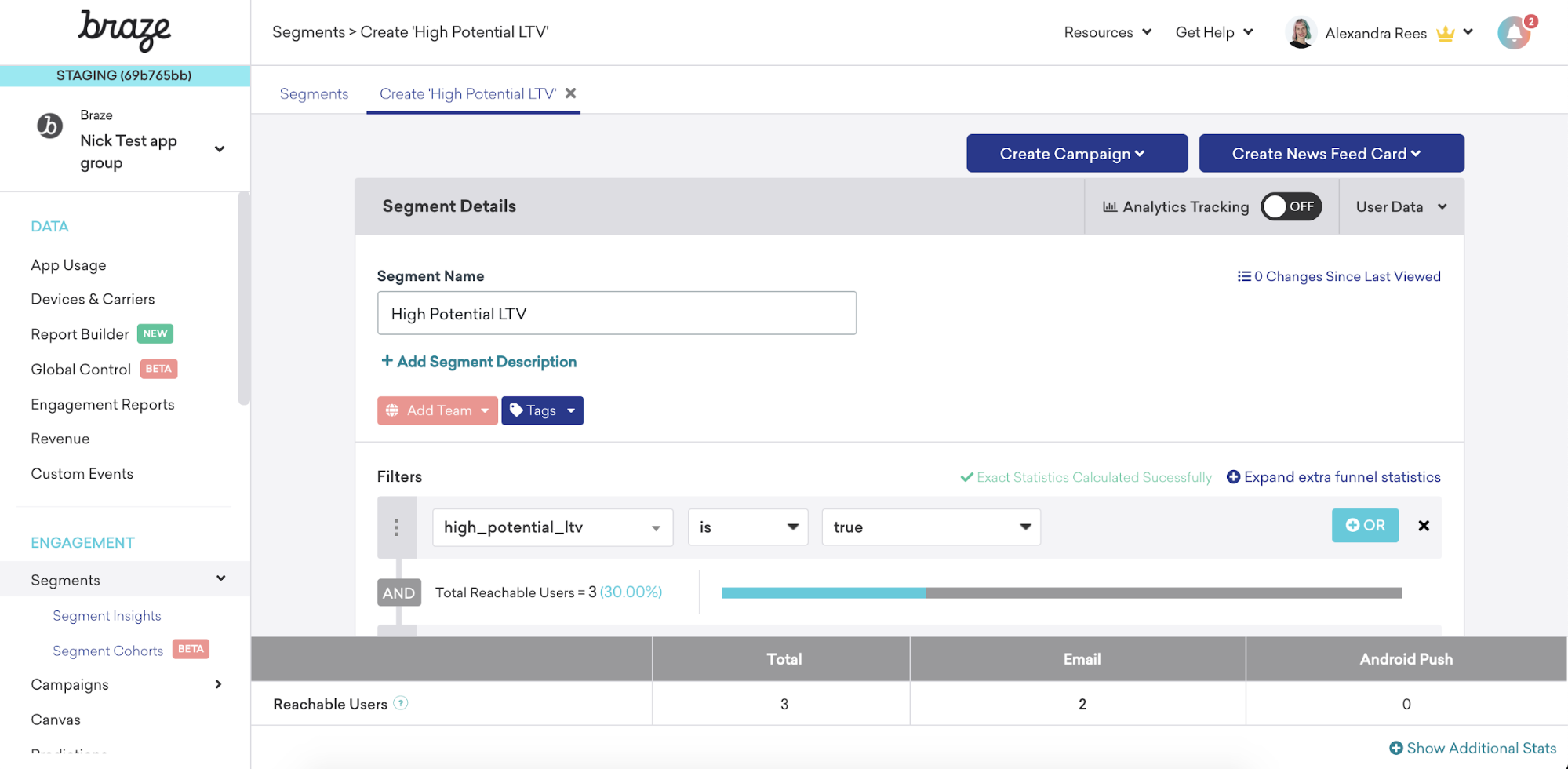The width and height of the screenshot is (1568, 769).
Task: Add an OR filter condition
Action: pyautogui.click(x=1365, y=526)
